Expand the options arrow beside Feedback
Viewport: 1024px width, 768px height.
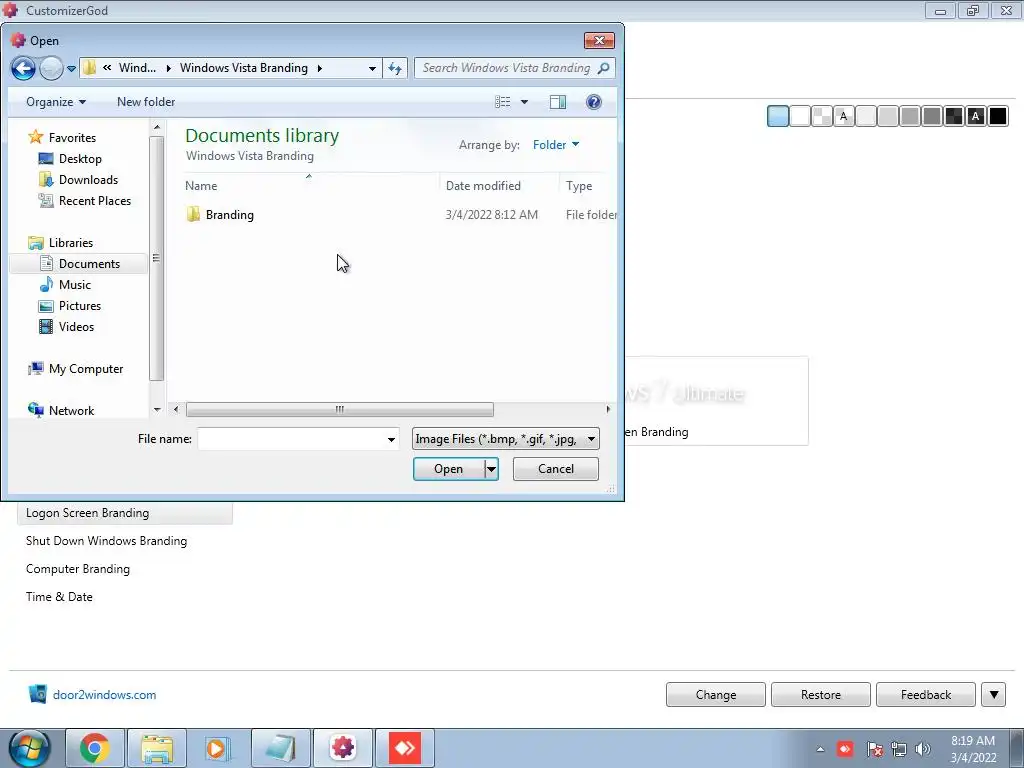(994, 695)
